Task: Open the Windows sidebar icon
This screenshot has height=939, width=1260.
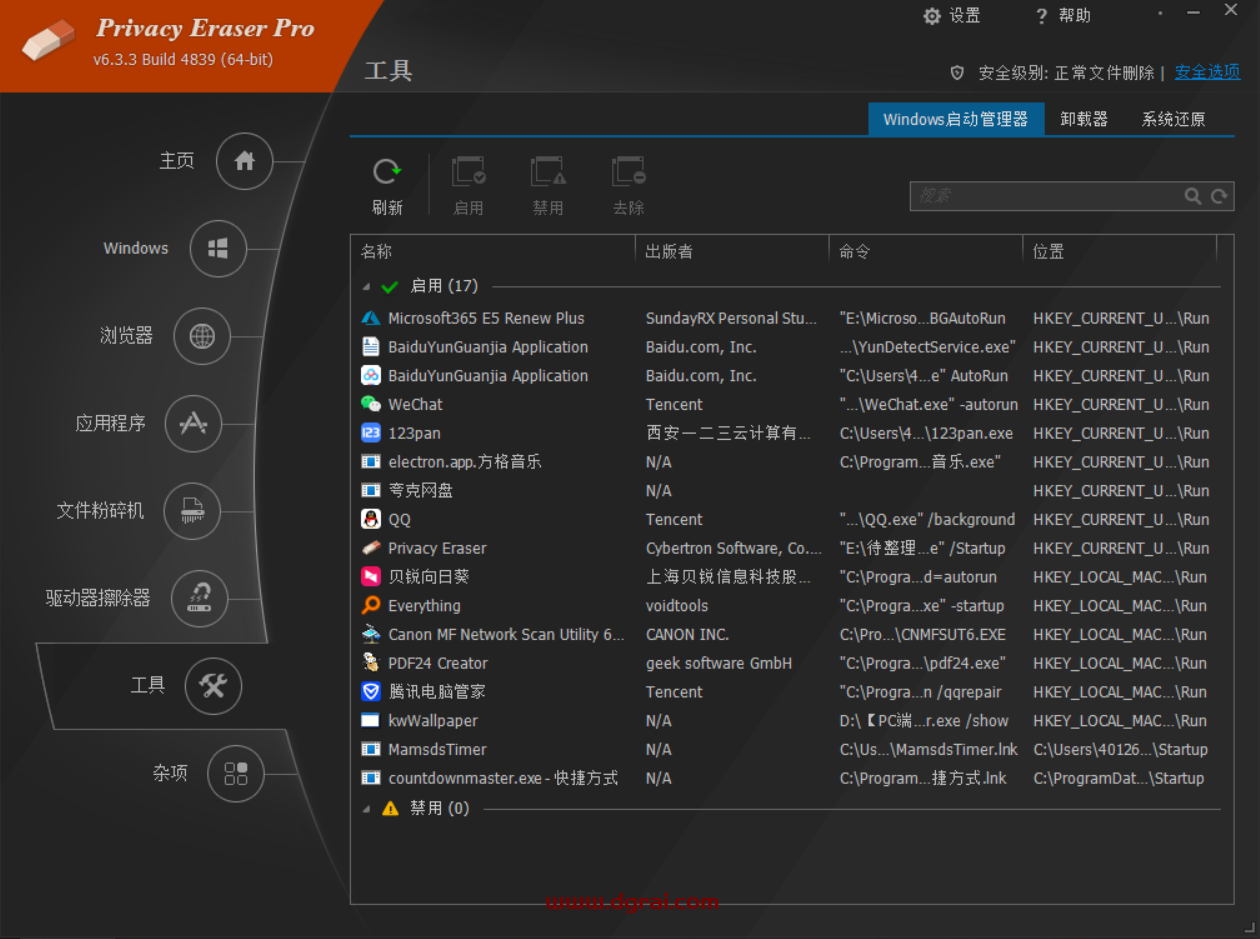Action: (218, 249)
